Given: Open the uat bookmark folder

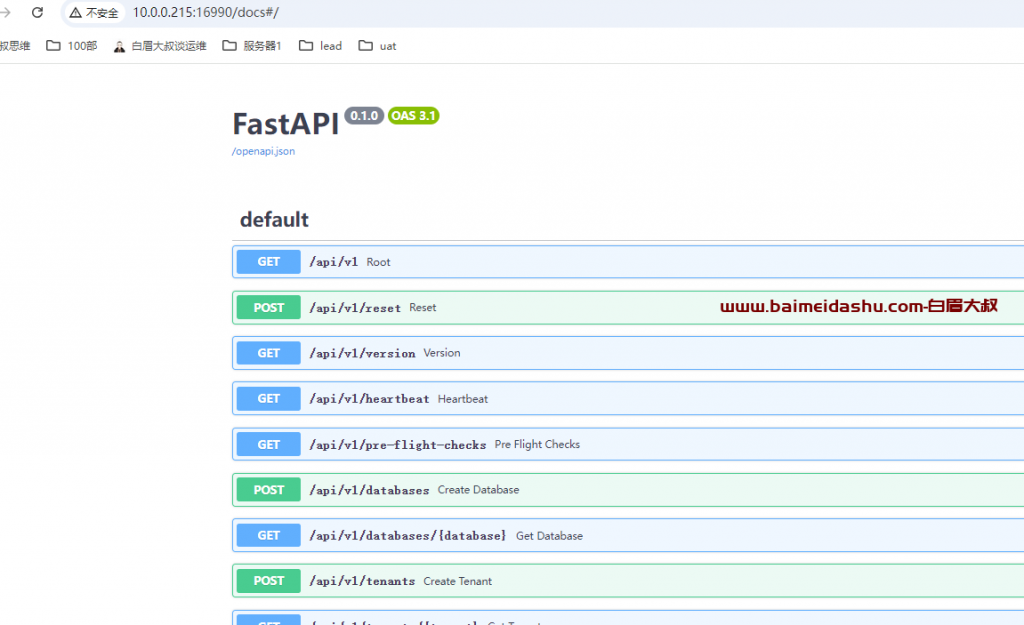Looking at the screenshot, I should click(377, 46).
